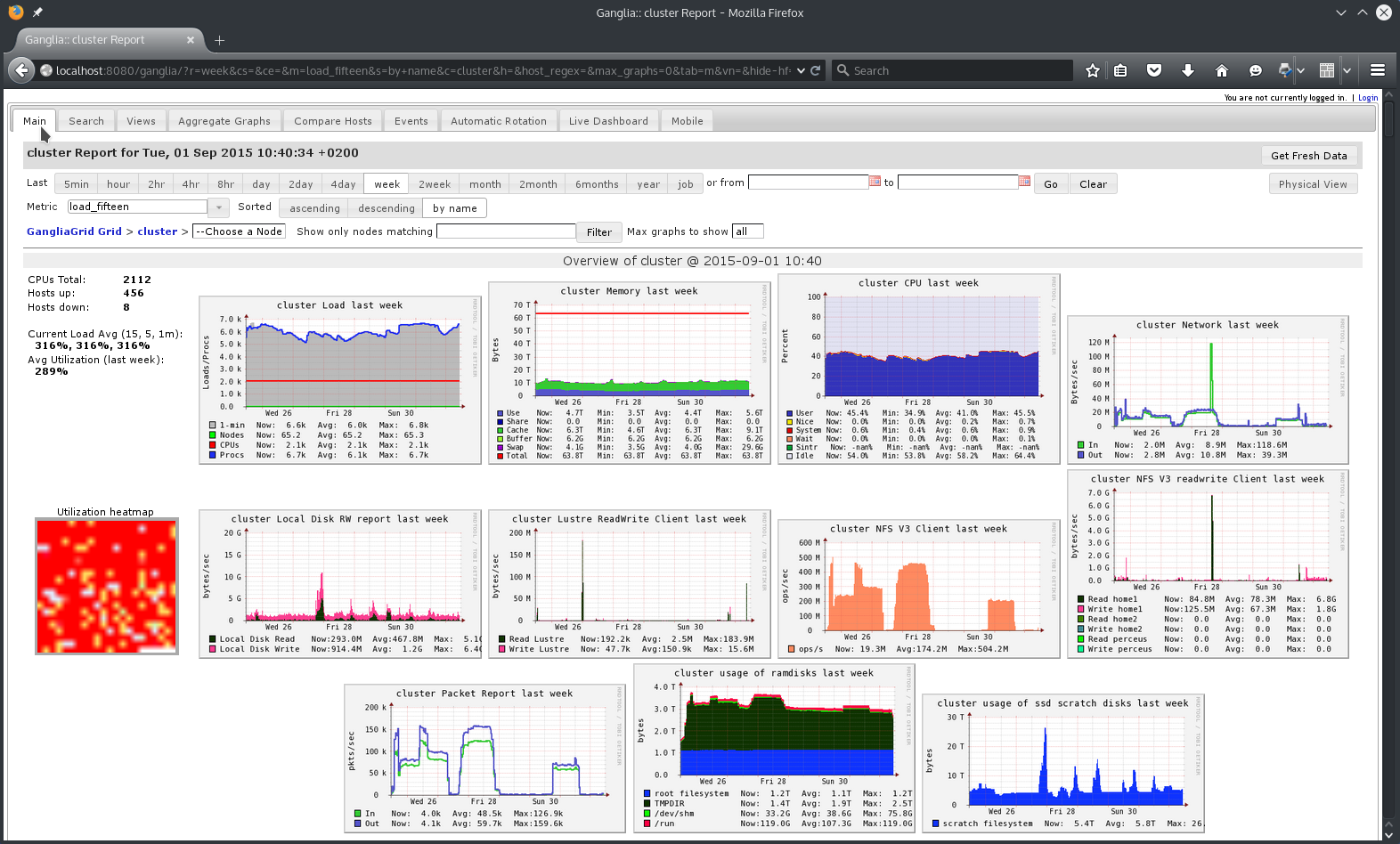Screen dimensions: 1400x844
Task: Expand the Metric combo box arrow
Action: tap(219, 207)
